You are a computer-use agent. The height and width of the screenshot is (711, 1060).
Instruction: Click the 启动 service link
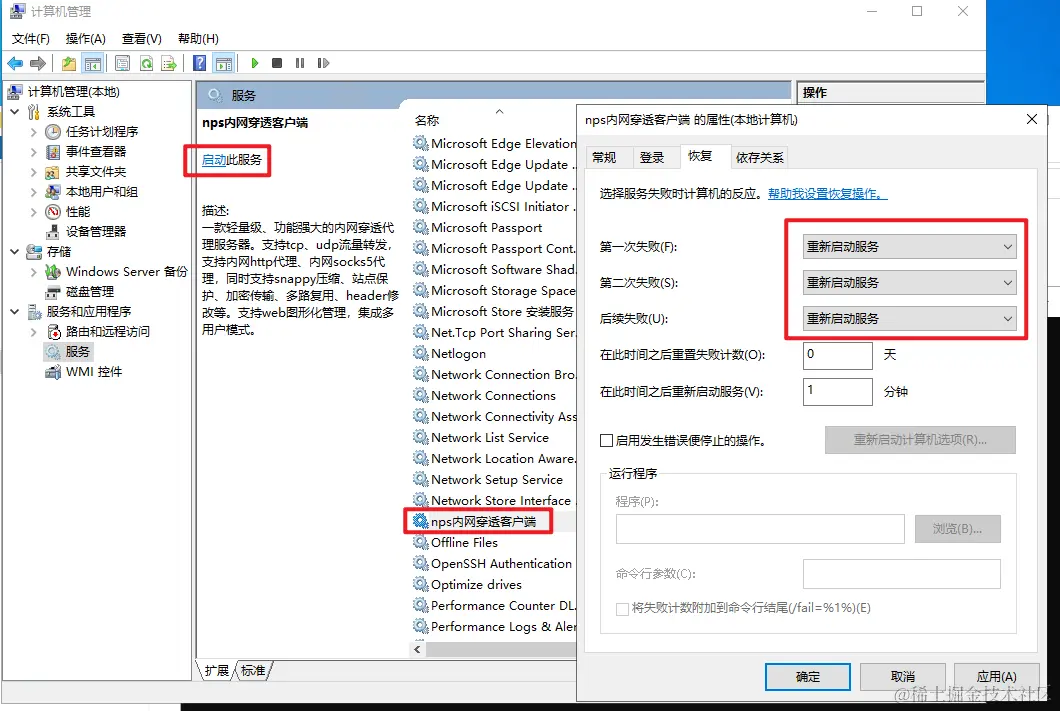click(214, 160)
